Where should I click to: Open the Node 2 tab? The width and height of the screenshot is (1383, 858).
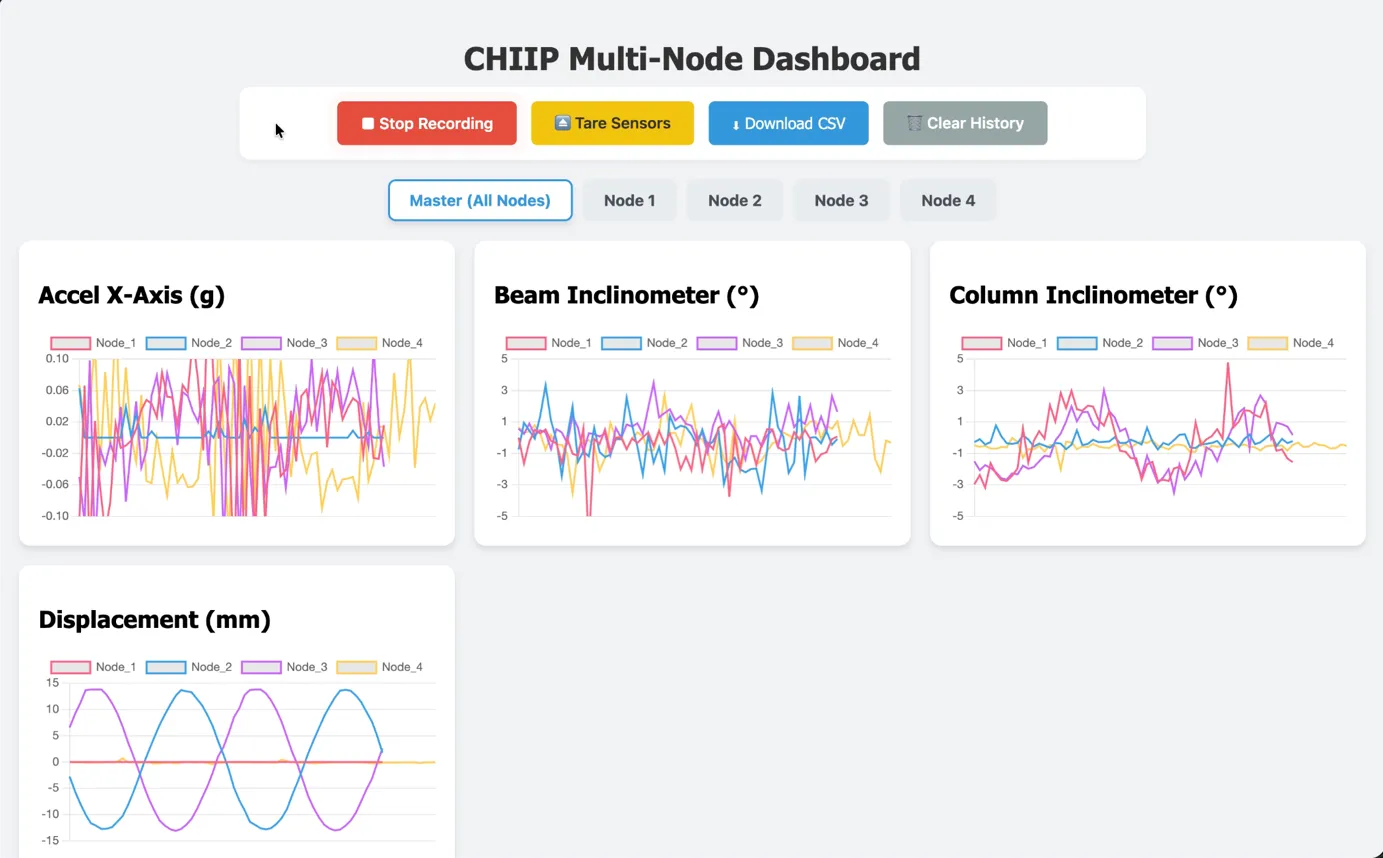coord(735,200)
